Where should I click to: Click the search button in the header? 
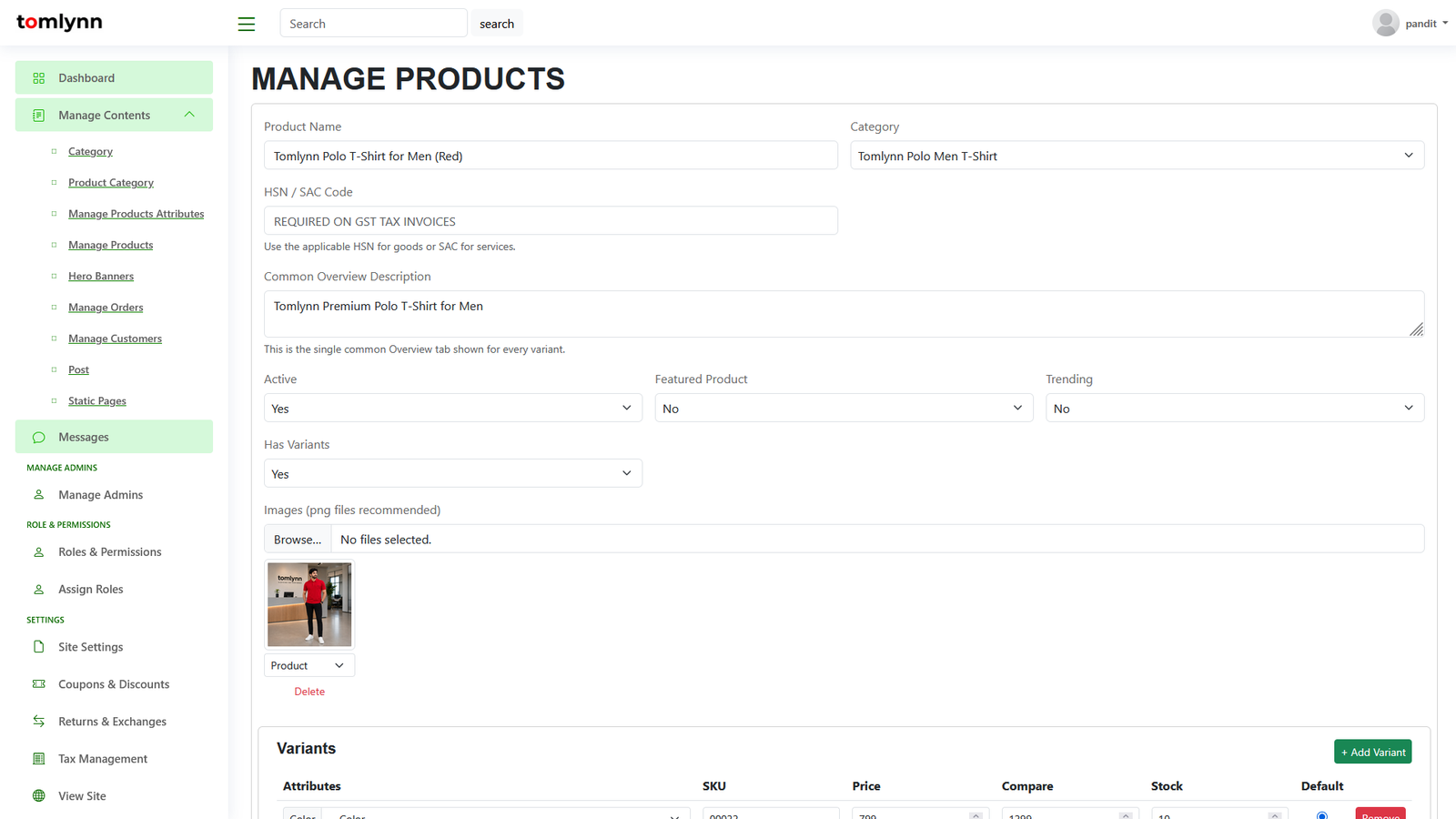[497, 24]
